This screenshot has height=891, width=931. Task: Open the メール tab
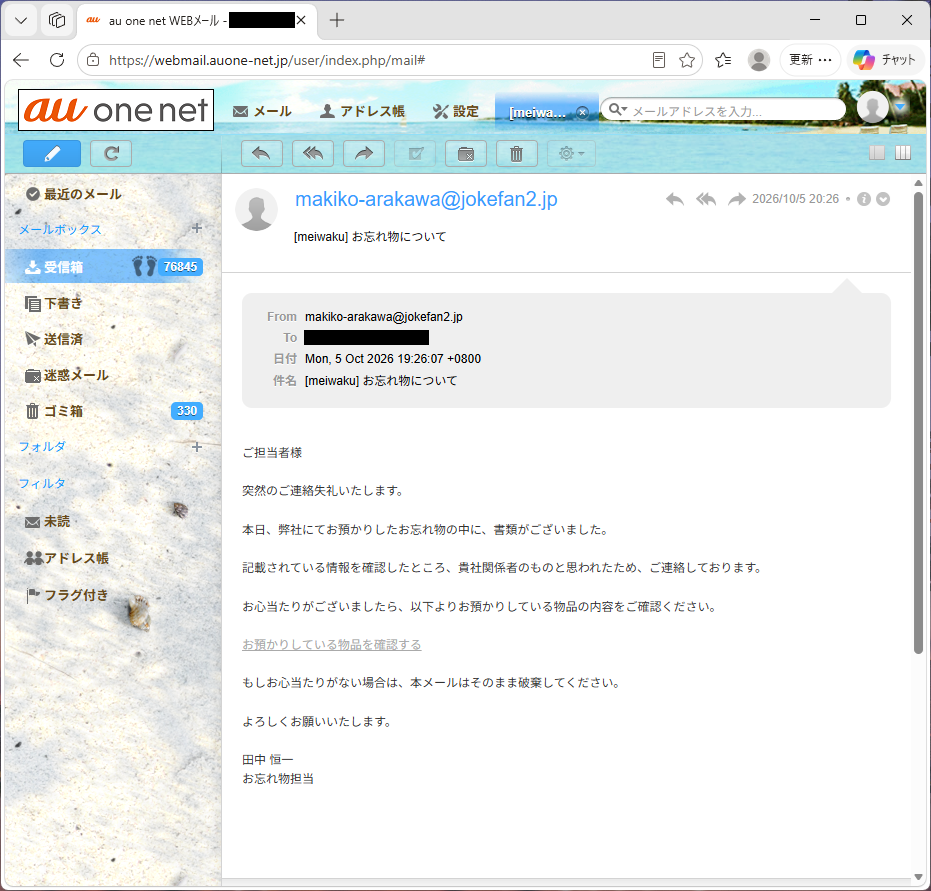click(x=262, y=111)
